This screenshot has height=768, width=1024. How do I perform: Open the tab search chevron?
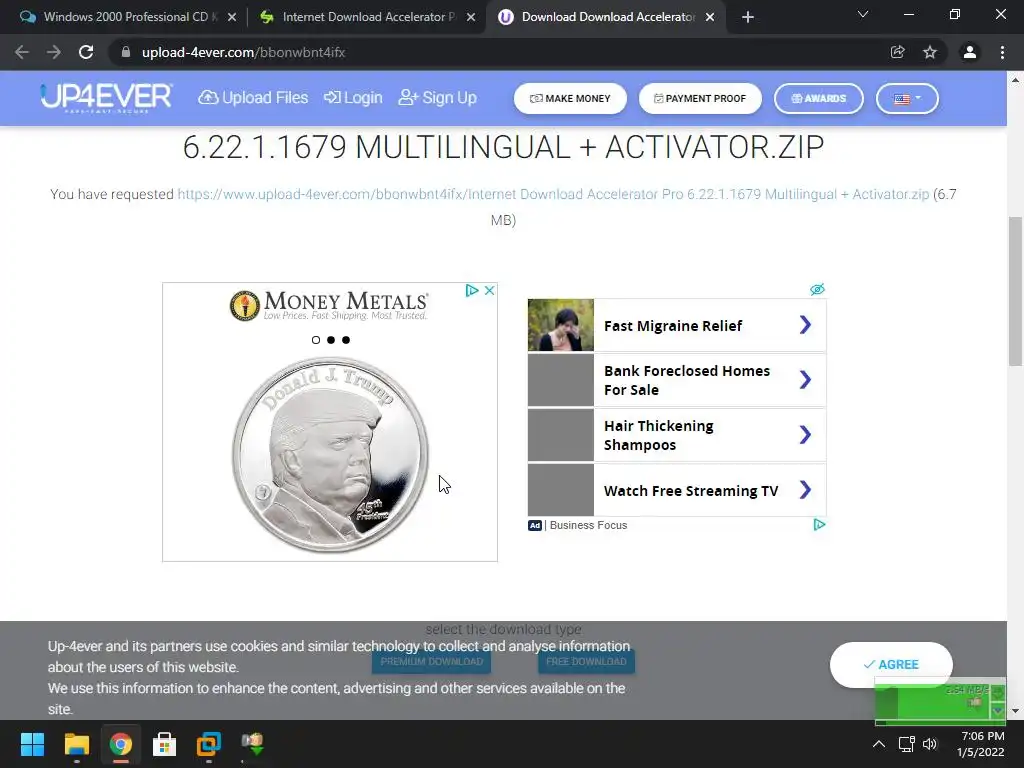863,14
